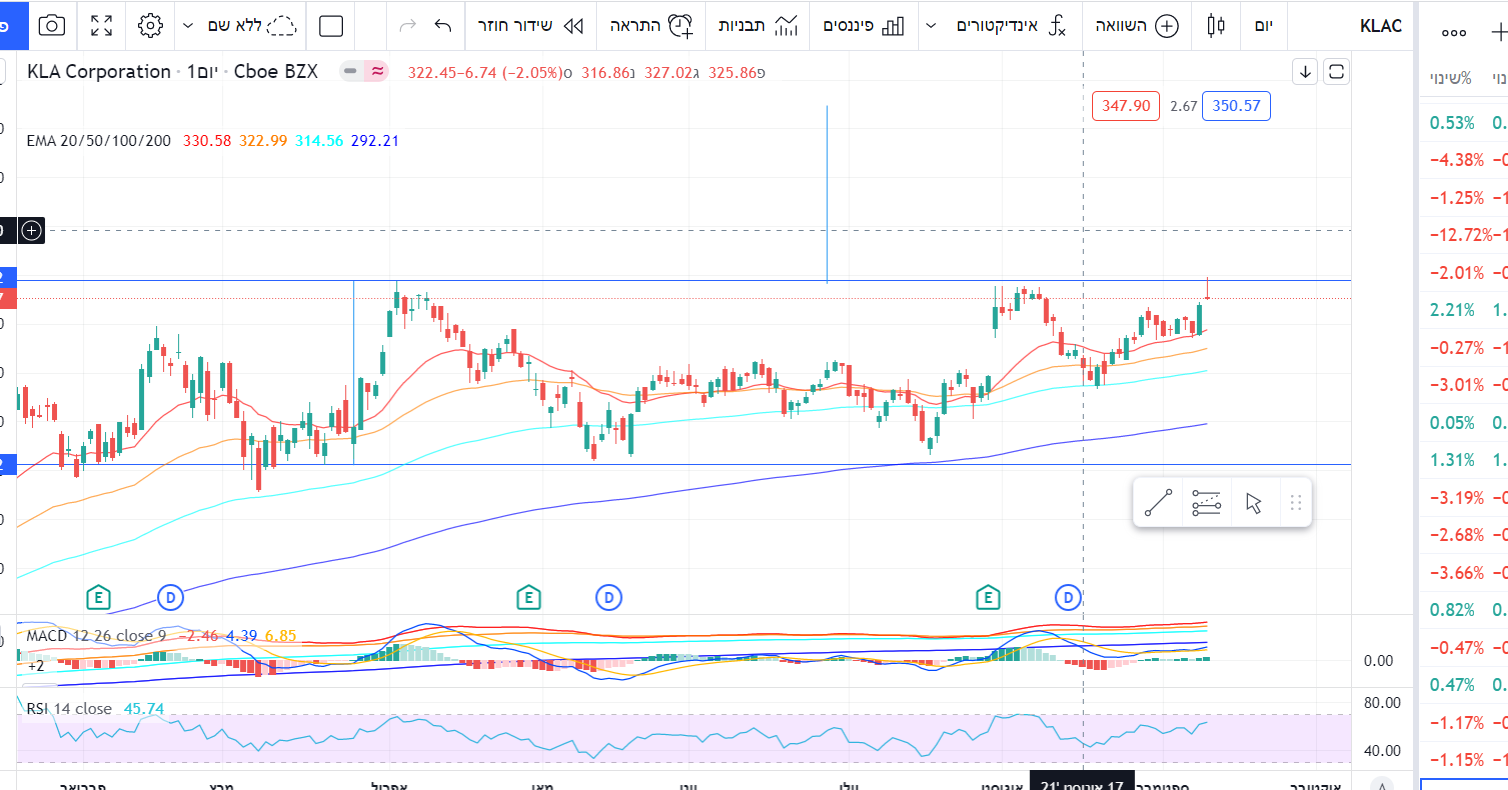
Task: Compare symbols with the השוואה button
Action: [1137, 26]
